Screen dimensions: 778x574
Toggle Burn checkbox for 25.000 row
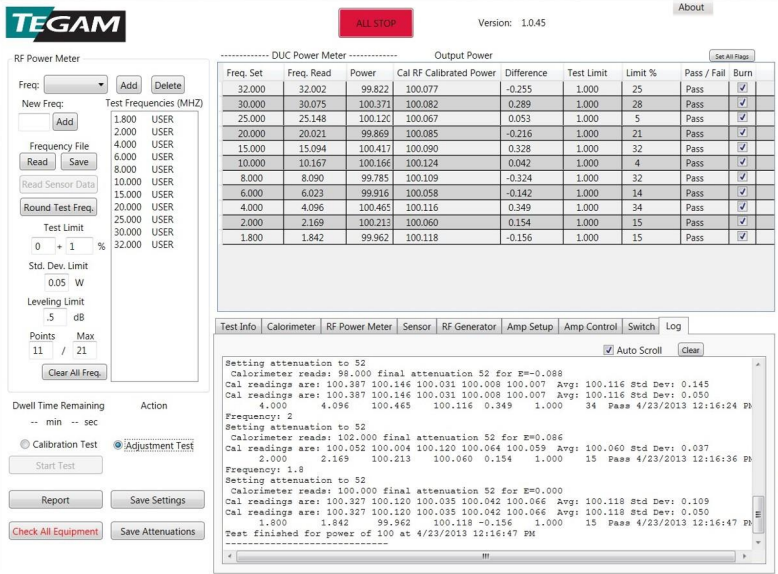coord(742,118)
